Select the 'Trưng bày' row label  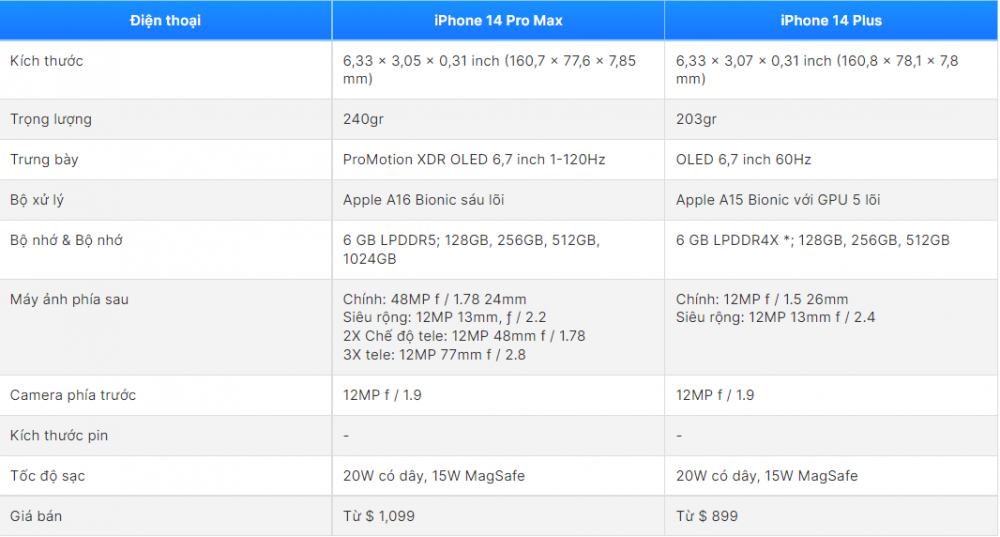44,159
